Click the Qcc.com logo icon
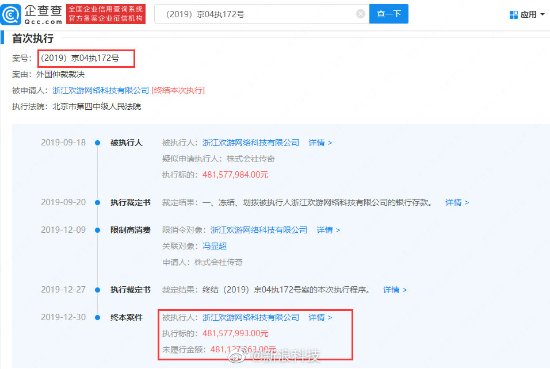 [11, 14]
